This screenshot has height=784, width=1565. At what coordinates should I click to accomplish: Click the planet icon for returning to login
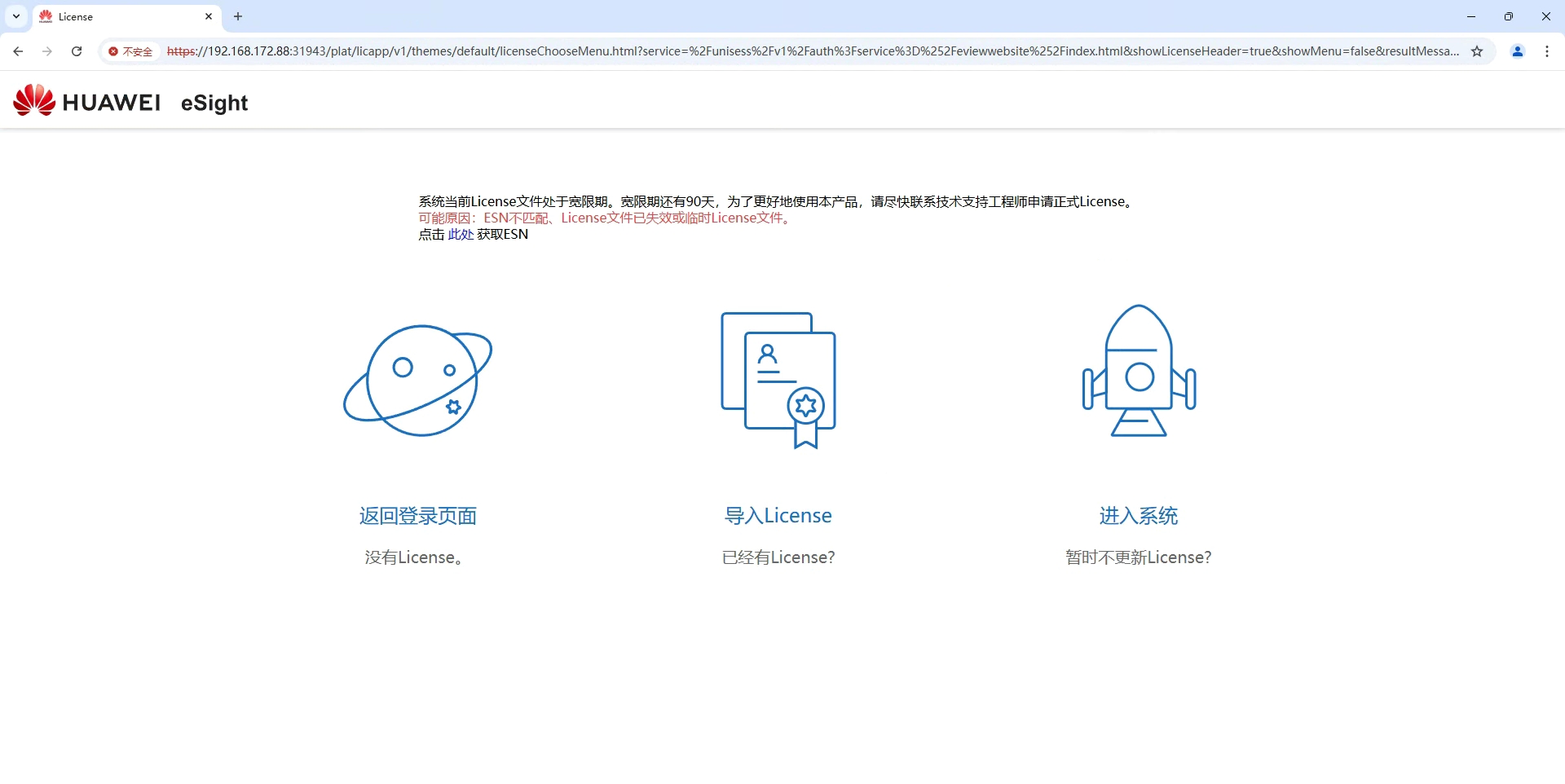[418, 380]
